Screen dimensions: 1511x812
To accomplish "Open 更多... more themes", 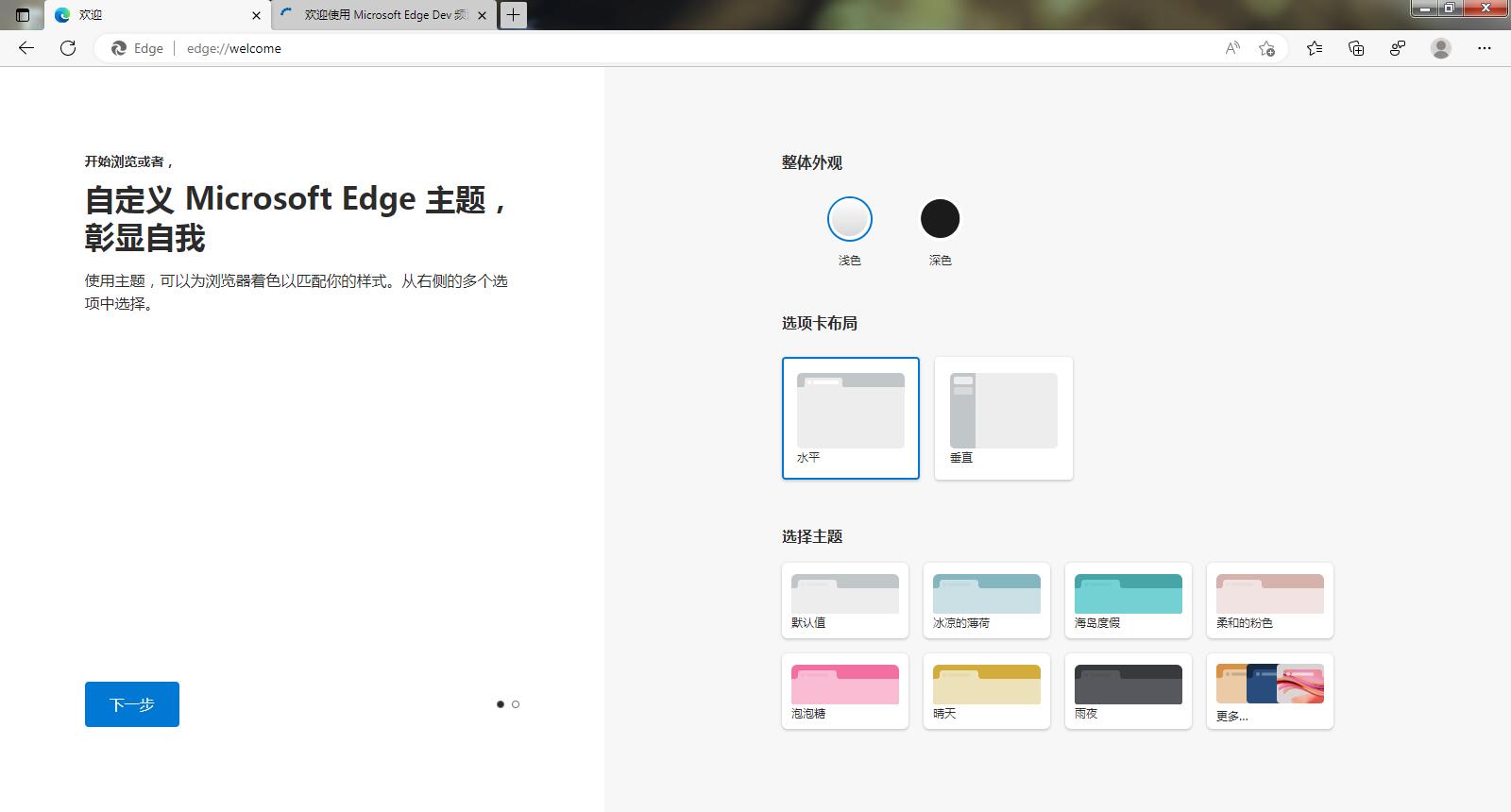I will 1270,691.
